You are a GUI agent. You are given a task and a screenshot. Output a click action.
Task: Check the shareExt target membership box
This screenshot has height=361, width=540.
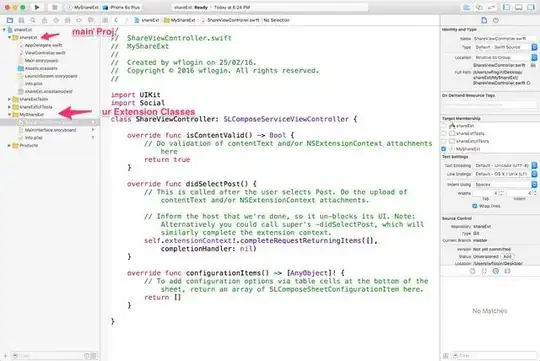click(444, 126)
